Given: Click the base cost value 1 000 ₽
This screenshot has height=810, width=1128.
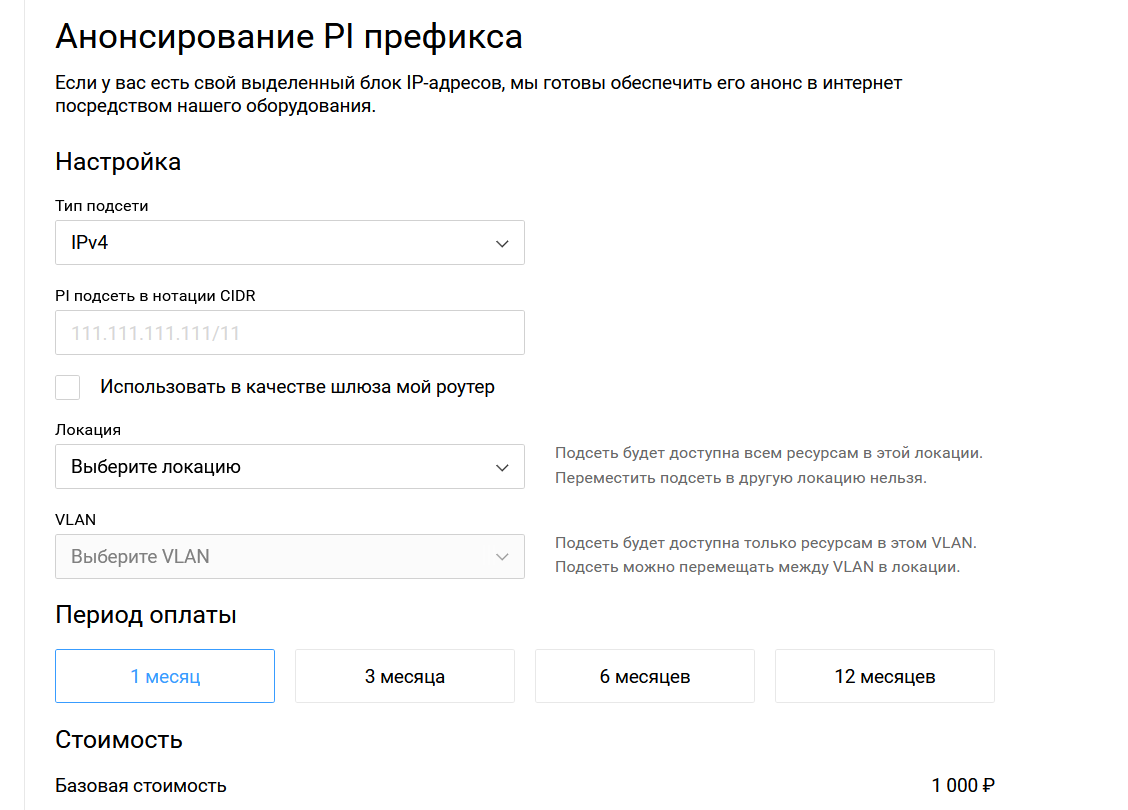Looking at the screenshot, I should pos(963,786).
